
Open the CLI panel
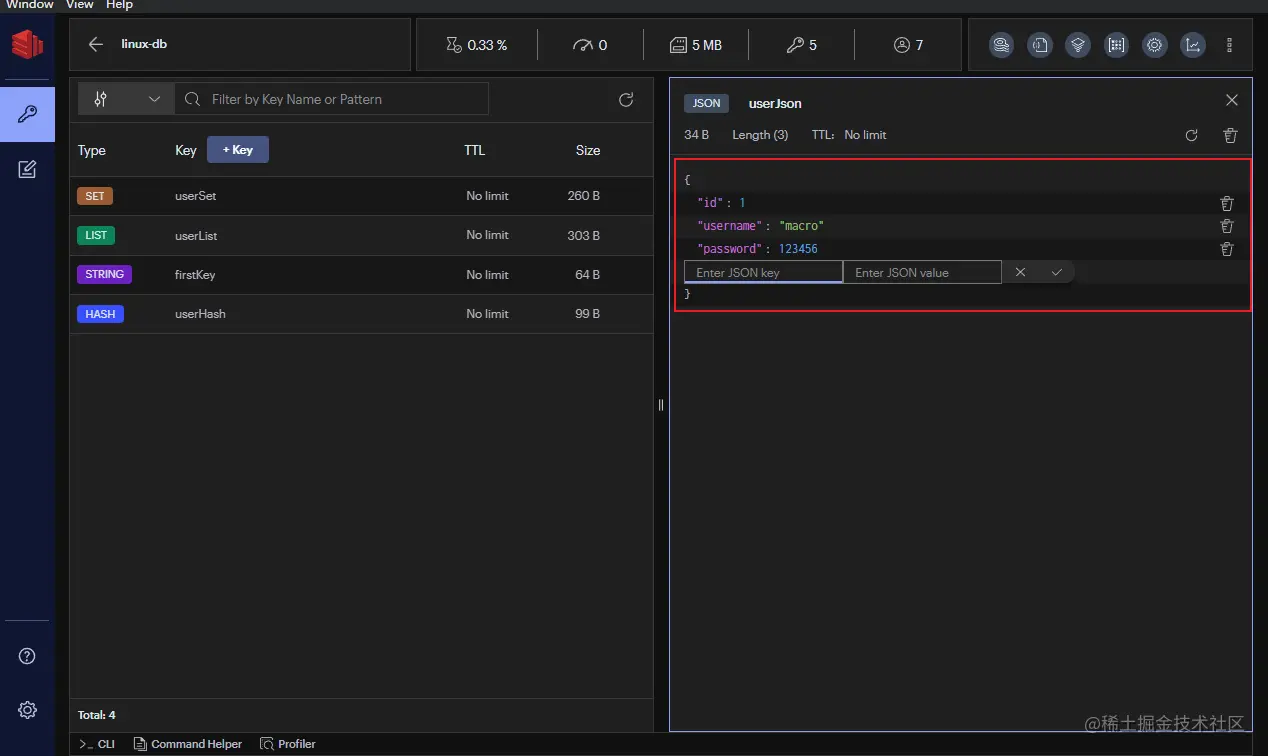[x=97, y=744]
